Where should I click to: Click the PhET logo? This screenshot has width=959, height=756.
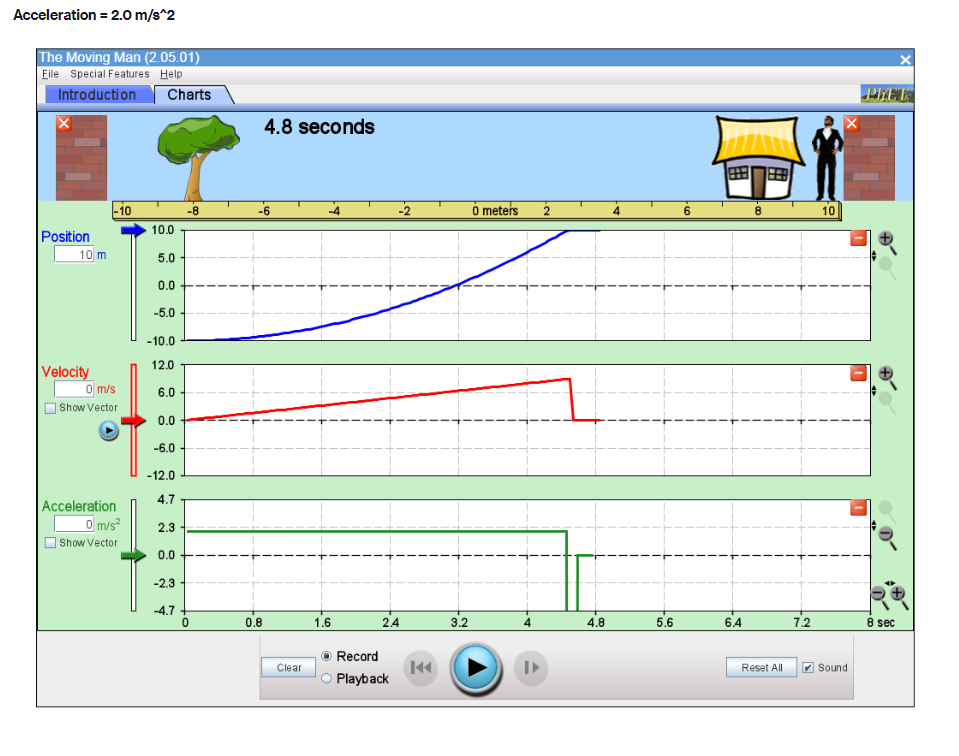point(890,90)
